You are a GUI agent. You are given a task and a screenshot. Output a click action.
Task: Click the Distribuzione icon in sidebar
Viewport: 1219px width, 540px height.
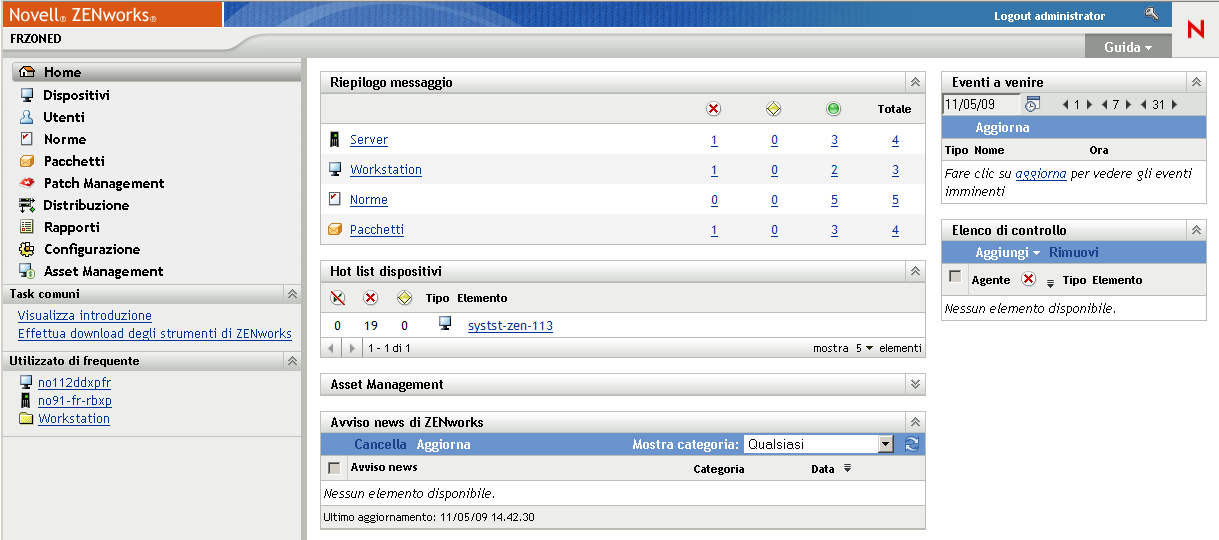pos(27,205)
